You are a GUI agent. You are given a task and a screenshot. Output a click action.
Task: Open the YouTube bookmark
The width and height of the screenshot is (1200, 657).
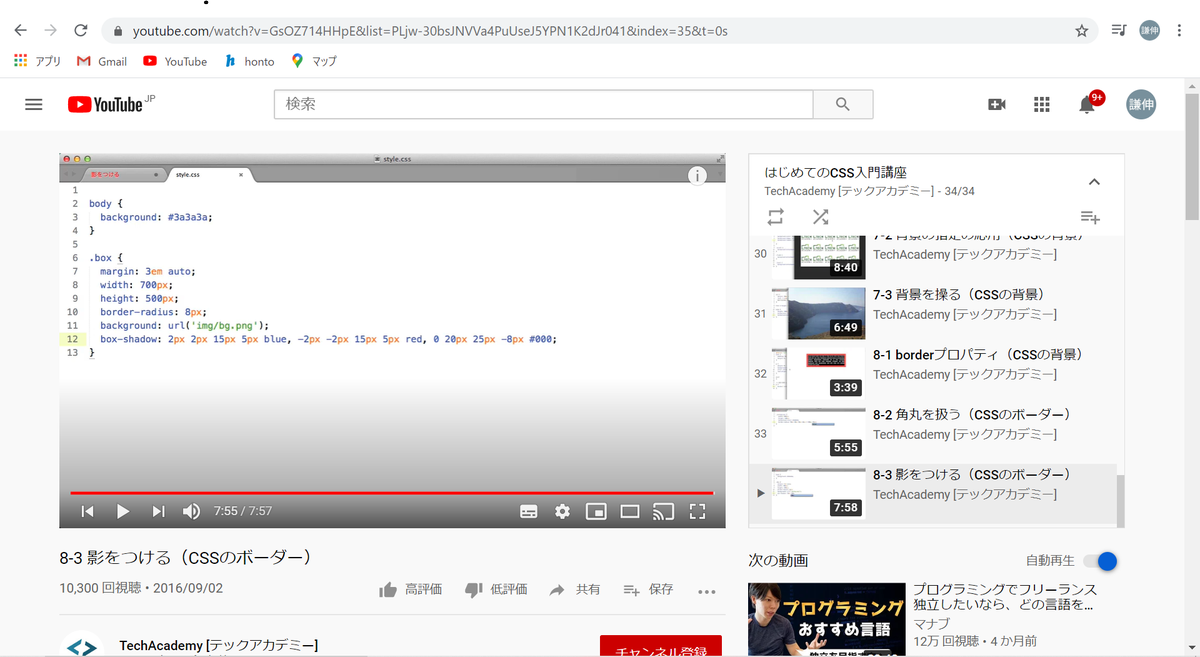coord(175,61)
